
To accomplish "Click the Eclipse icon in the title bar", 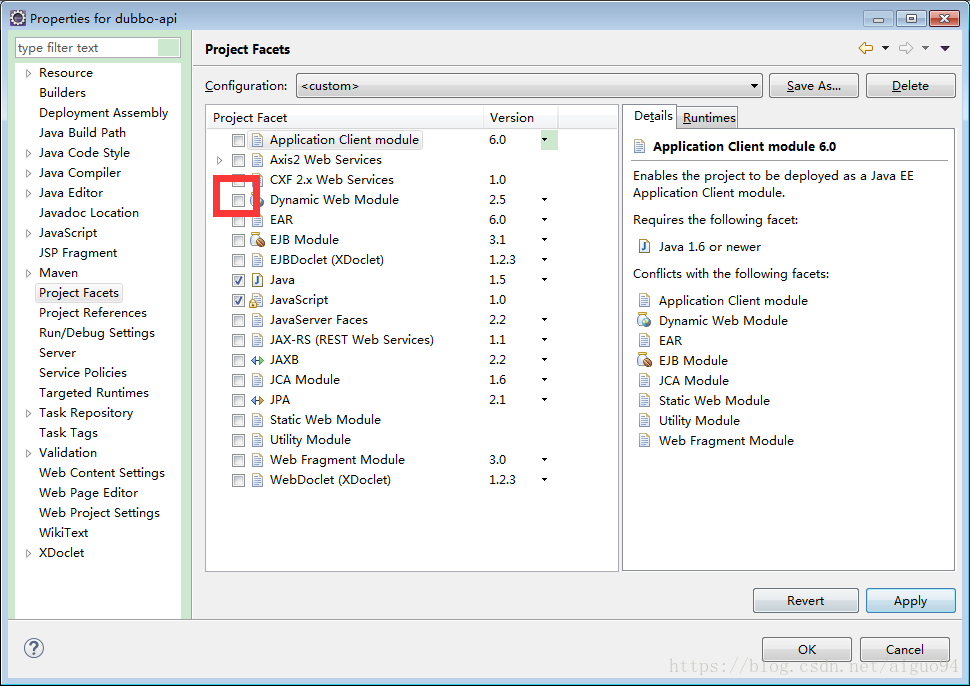I will 18,18.
